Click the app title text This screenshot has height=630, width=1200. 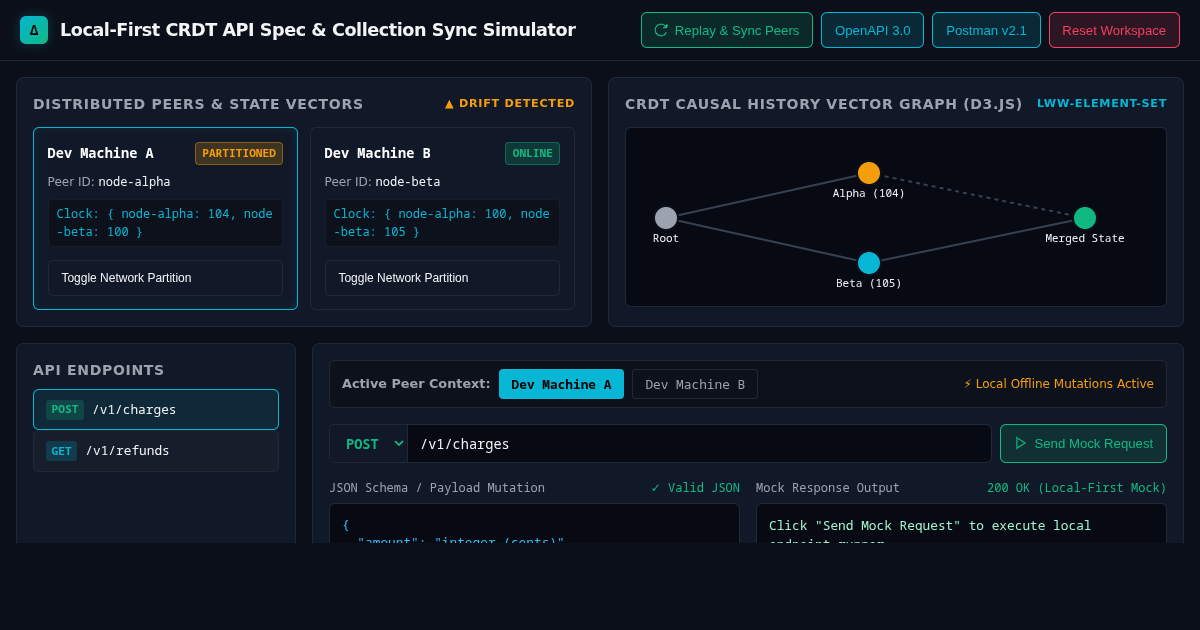(318, 30)
